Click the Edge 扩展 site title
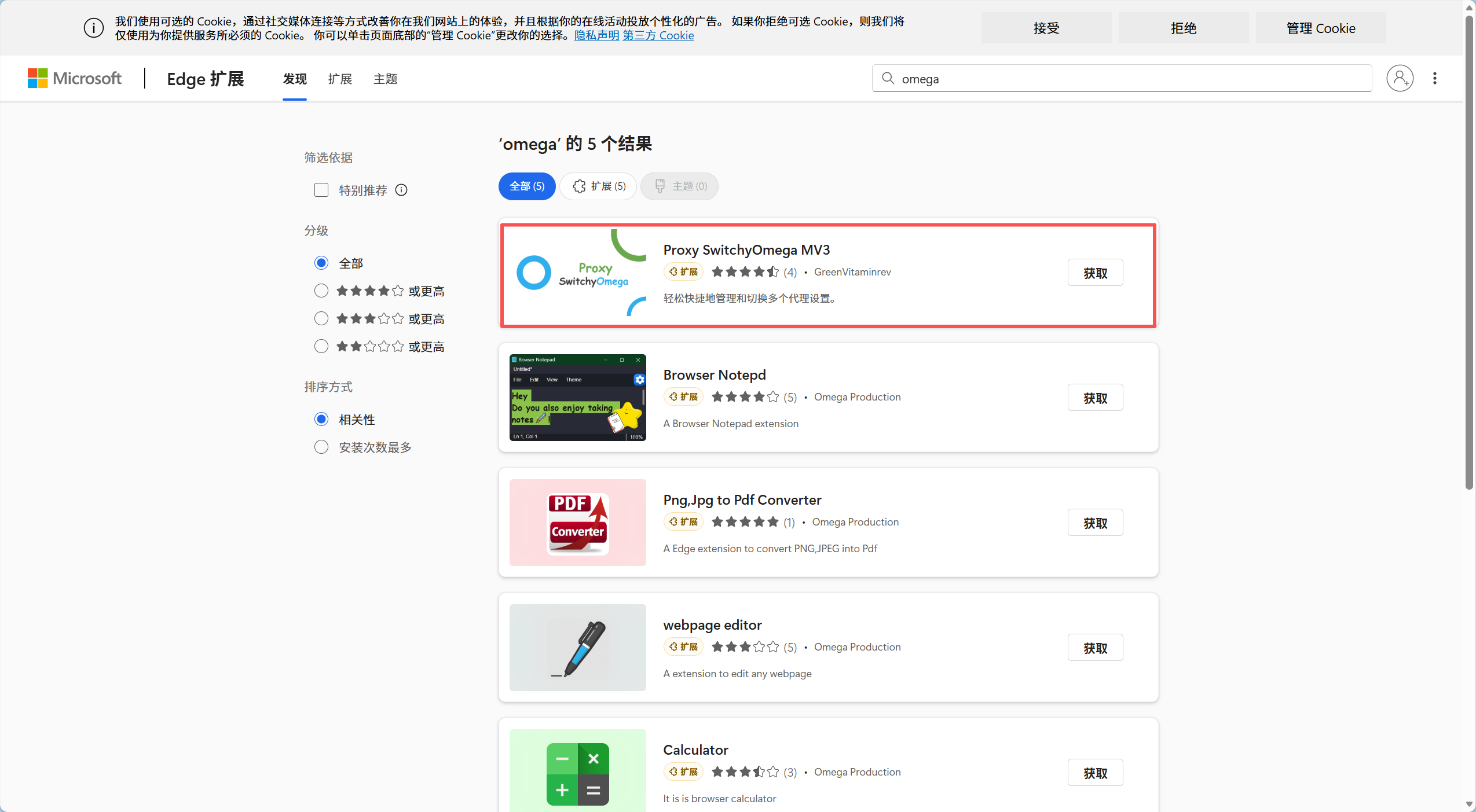This screenshot has height=812, width=1476. (x=206, y=78)
